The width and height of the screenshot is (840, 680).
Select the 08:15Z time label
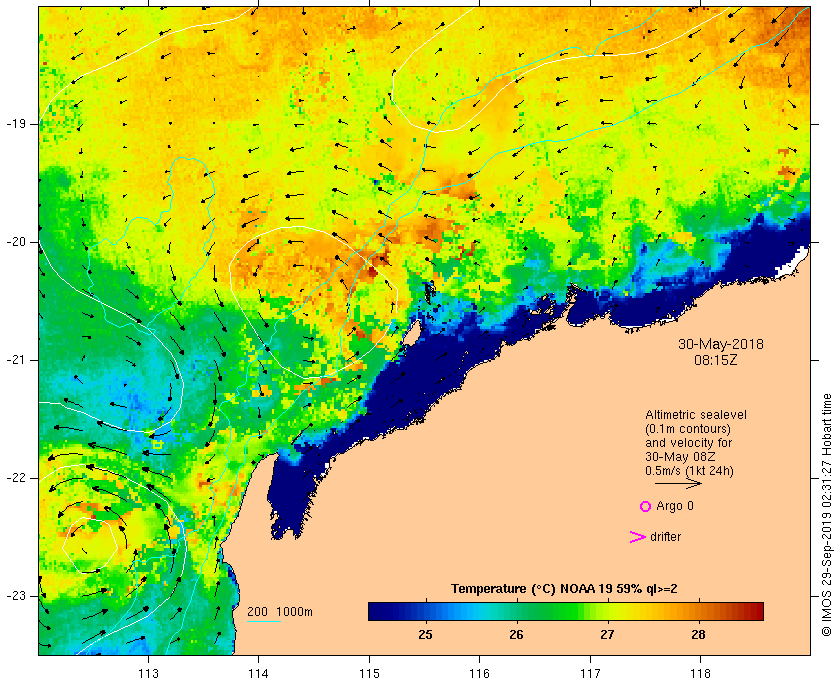(x=716, y=360)
